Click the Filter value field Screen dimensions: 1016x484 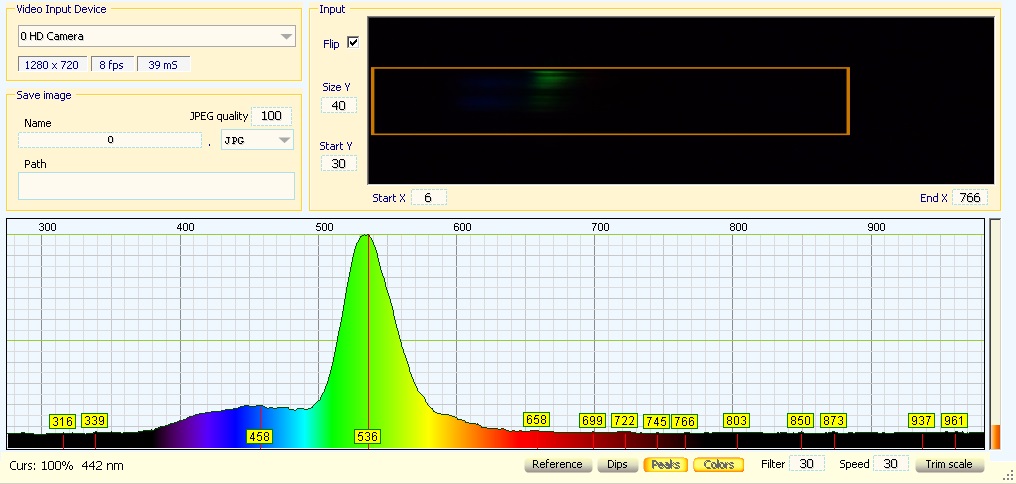[807, 464]
